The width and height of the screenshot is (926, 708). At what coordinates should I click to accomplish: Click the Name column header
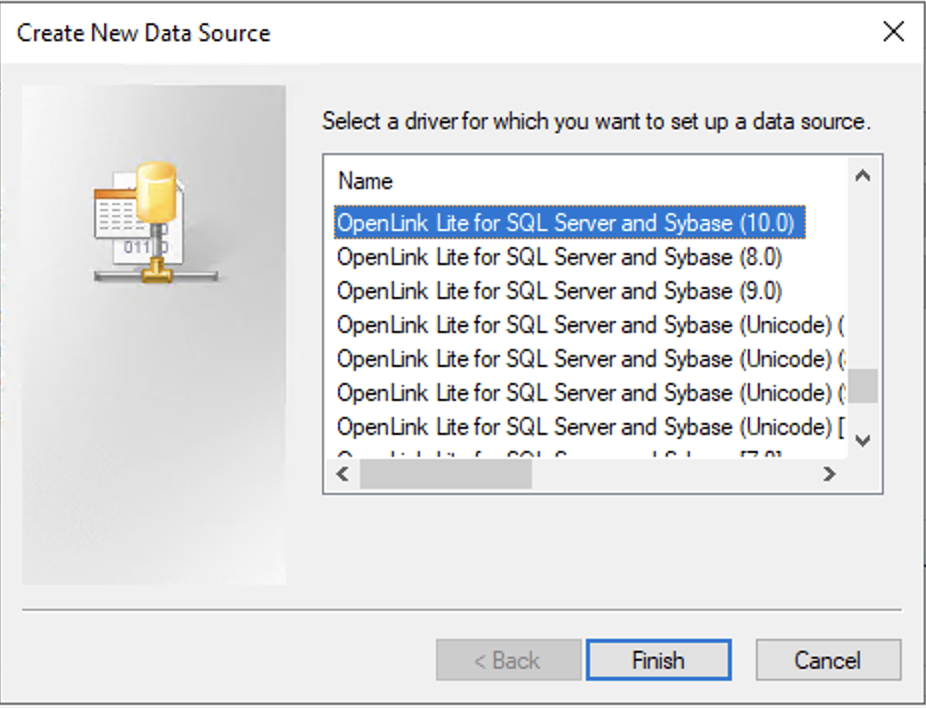pos(366,181)
